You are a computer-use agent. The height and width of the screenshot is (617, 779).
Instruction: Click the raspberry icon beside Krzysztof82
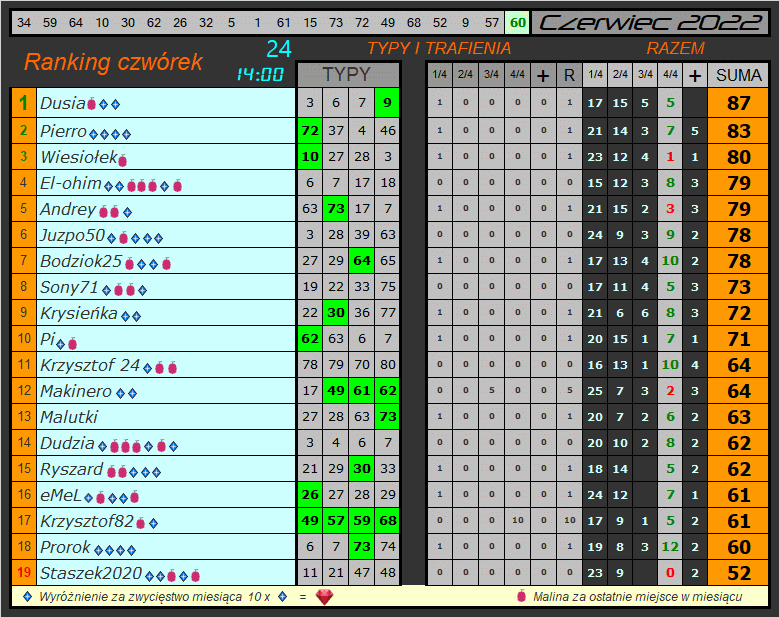141,523
